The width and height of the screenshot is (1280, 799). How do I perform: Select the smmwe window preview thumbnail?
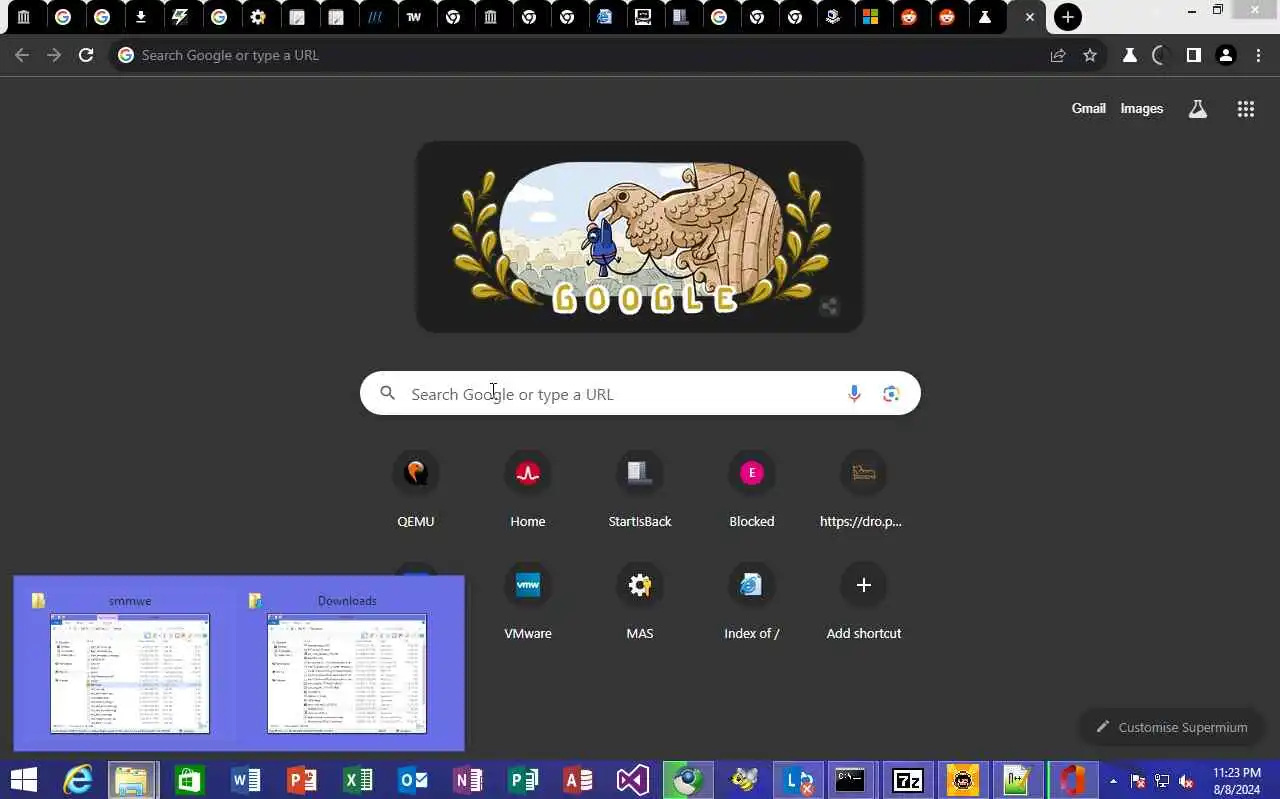(x=130, y=673)
